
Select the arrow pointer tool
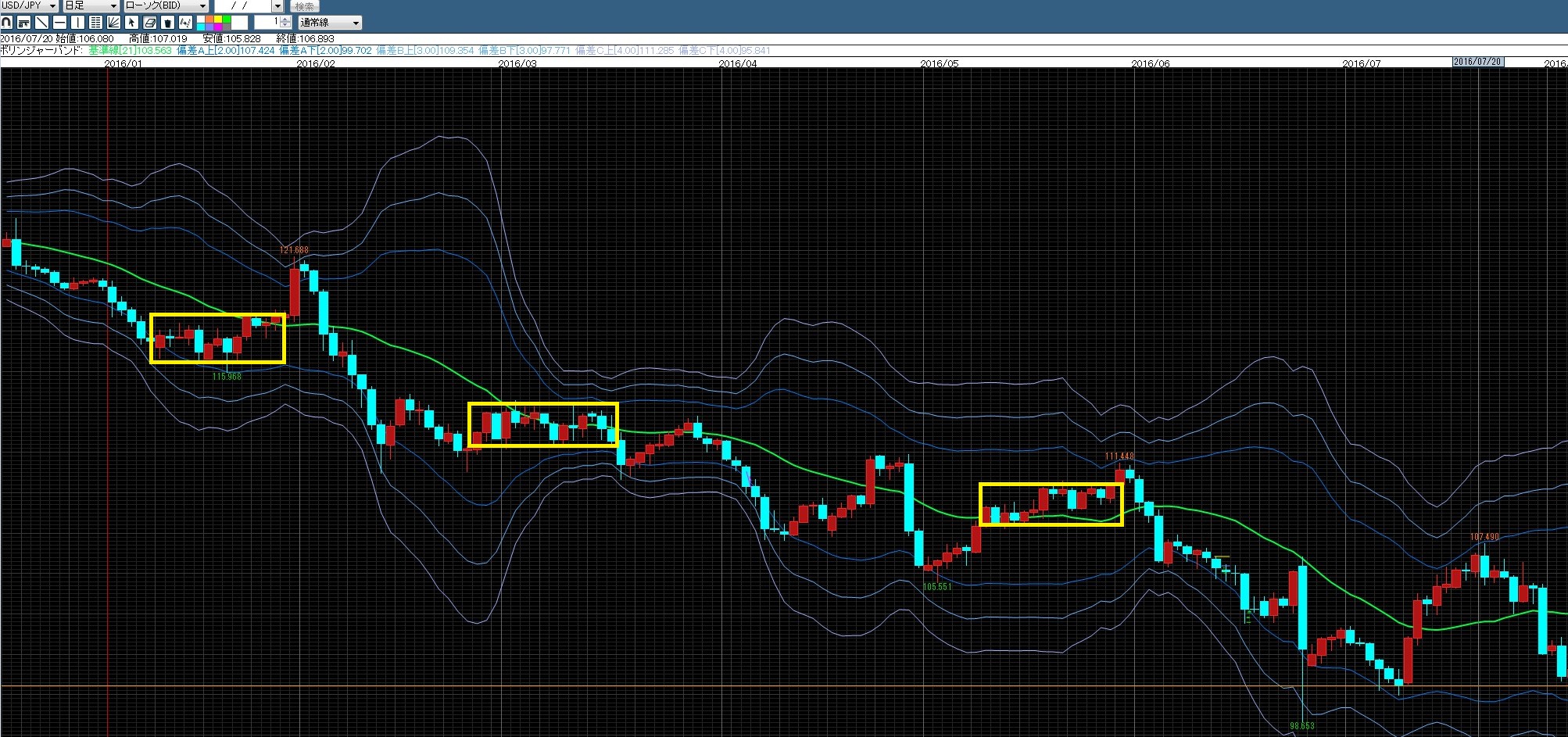tap(131, 23)
